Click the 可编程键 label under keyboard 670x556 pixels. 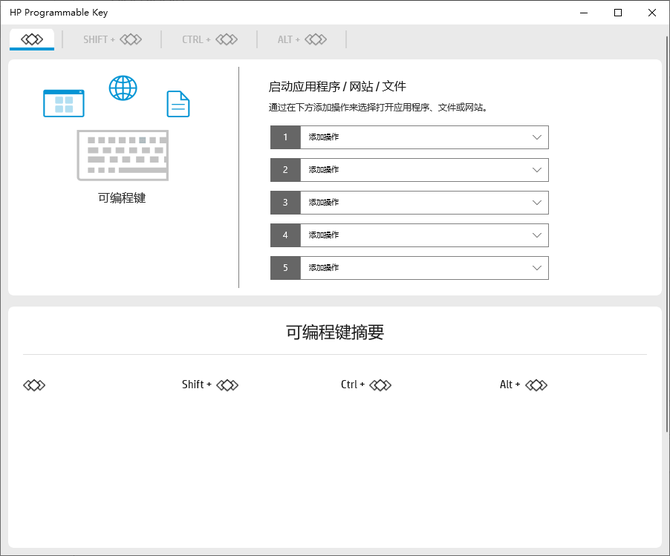[x=122, y=198]
